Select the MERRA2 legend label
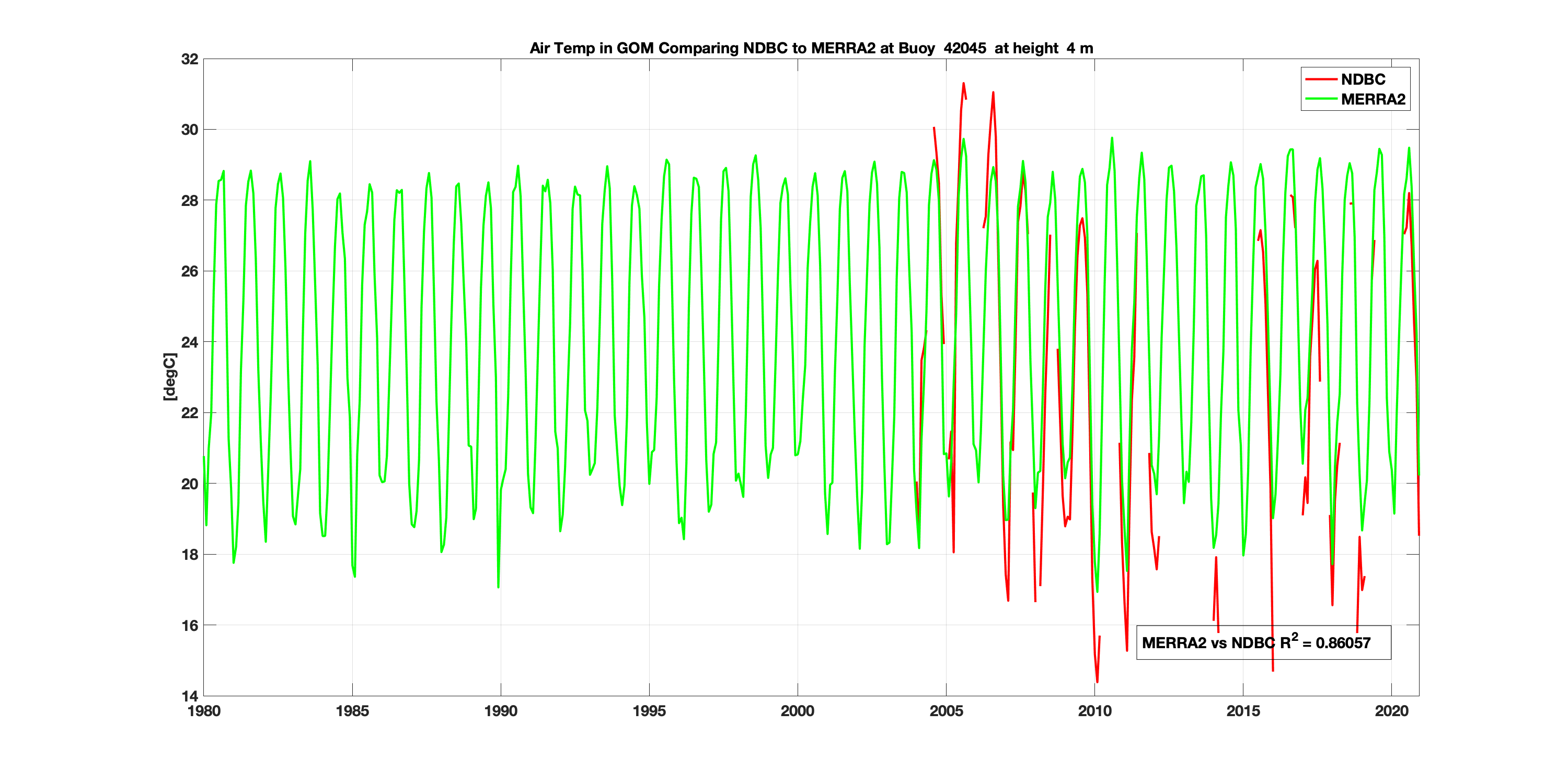This screenshot has height=782, width=1568. coord(1373,99)
